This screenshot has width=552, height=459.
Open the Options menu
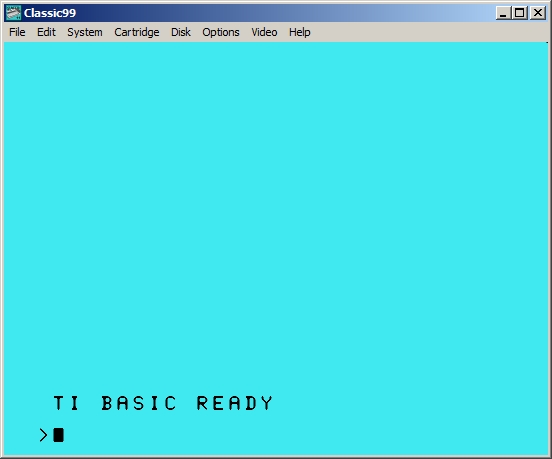pyautogui.click(x=221, y=32)
